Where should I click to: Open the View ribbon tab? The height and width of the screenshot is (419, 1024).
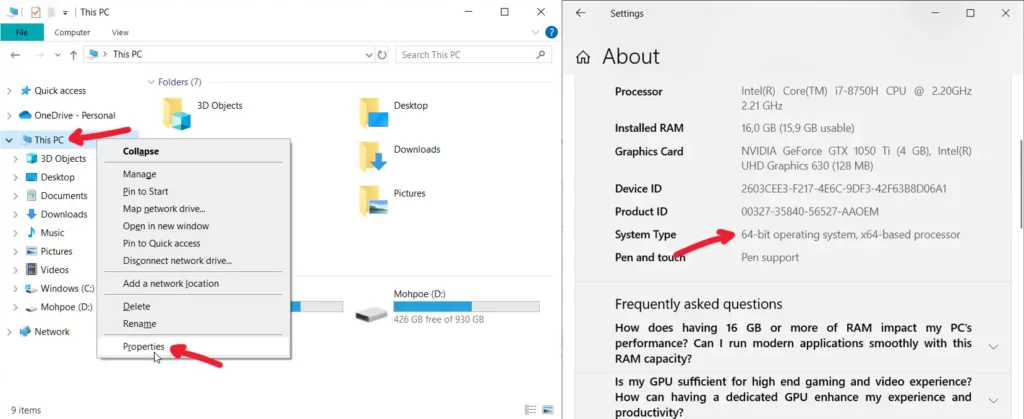pyautogui.click(x=120, y=32)
